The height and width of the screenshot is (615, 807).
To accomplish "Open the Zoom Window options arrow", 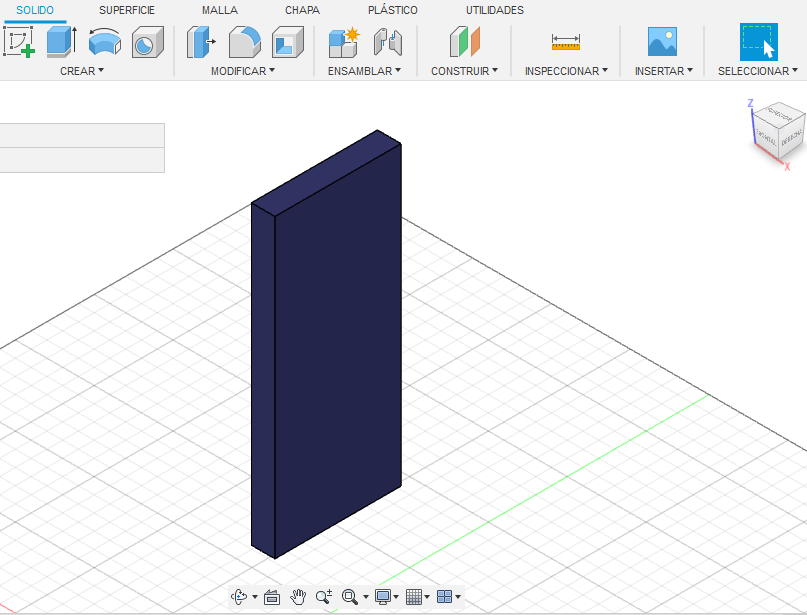I will tap(366, 597).
